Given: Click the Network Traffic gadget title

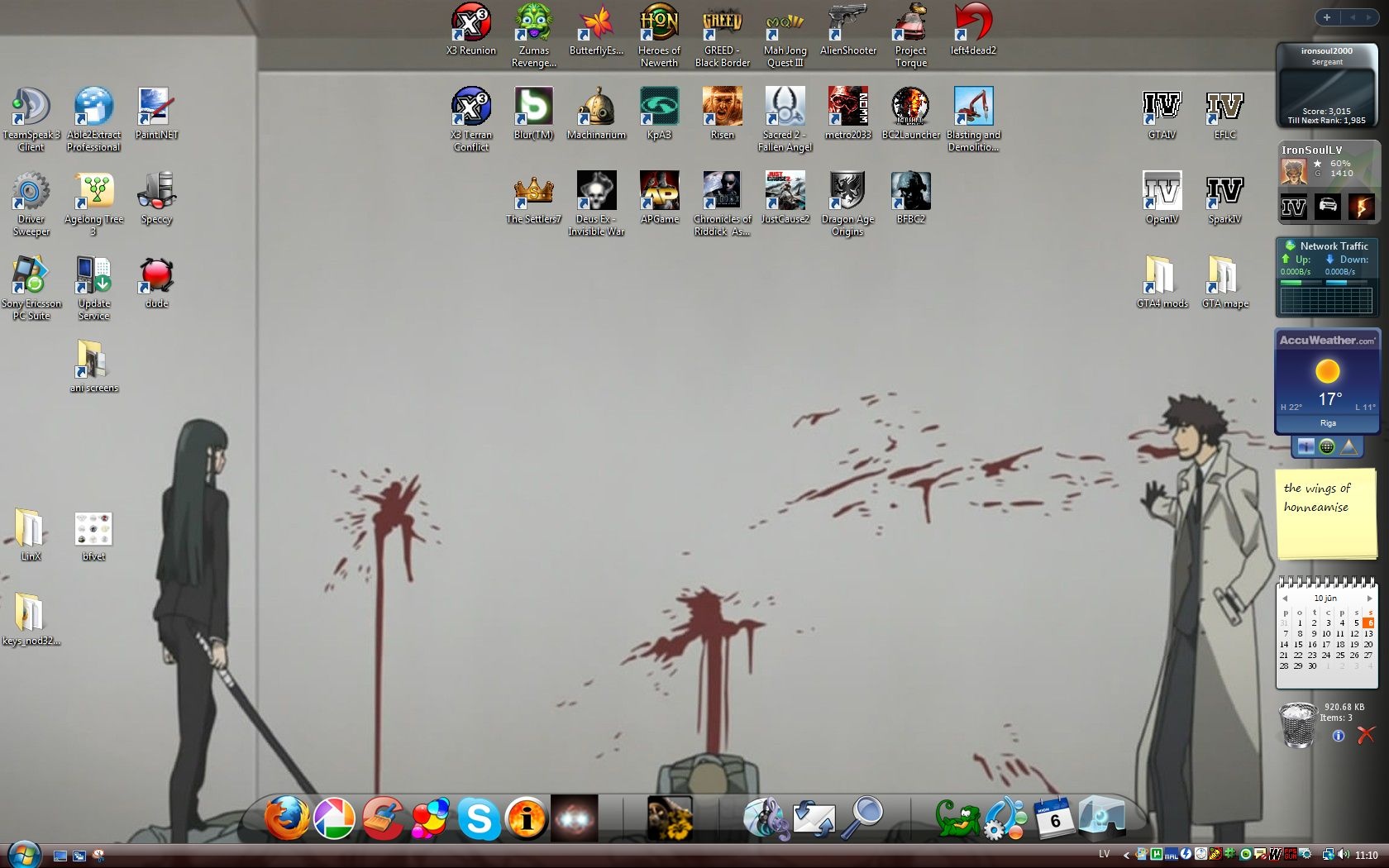Looking at the screenshot, I should tap(1334, 246).
